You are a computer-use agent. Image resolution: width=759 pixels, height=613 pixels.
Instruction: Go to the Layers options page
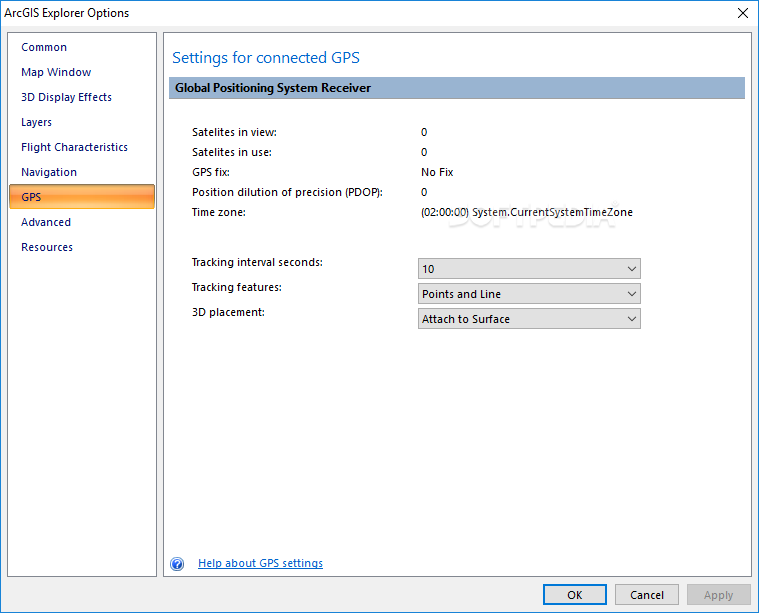(36, 123)
